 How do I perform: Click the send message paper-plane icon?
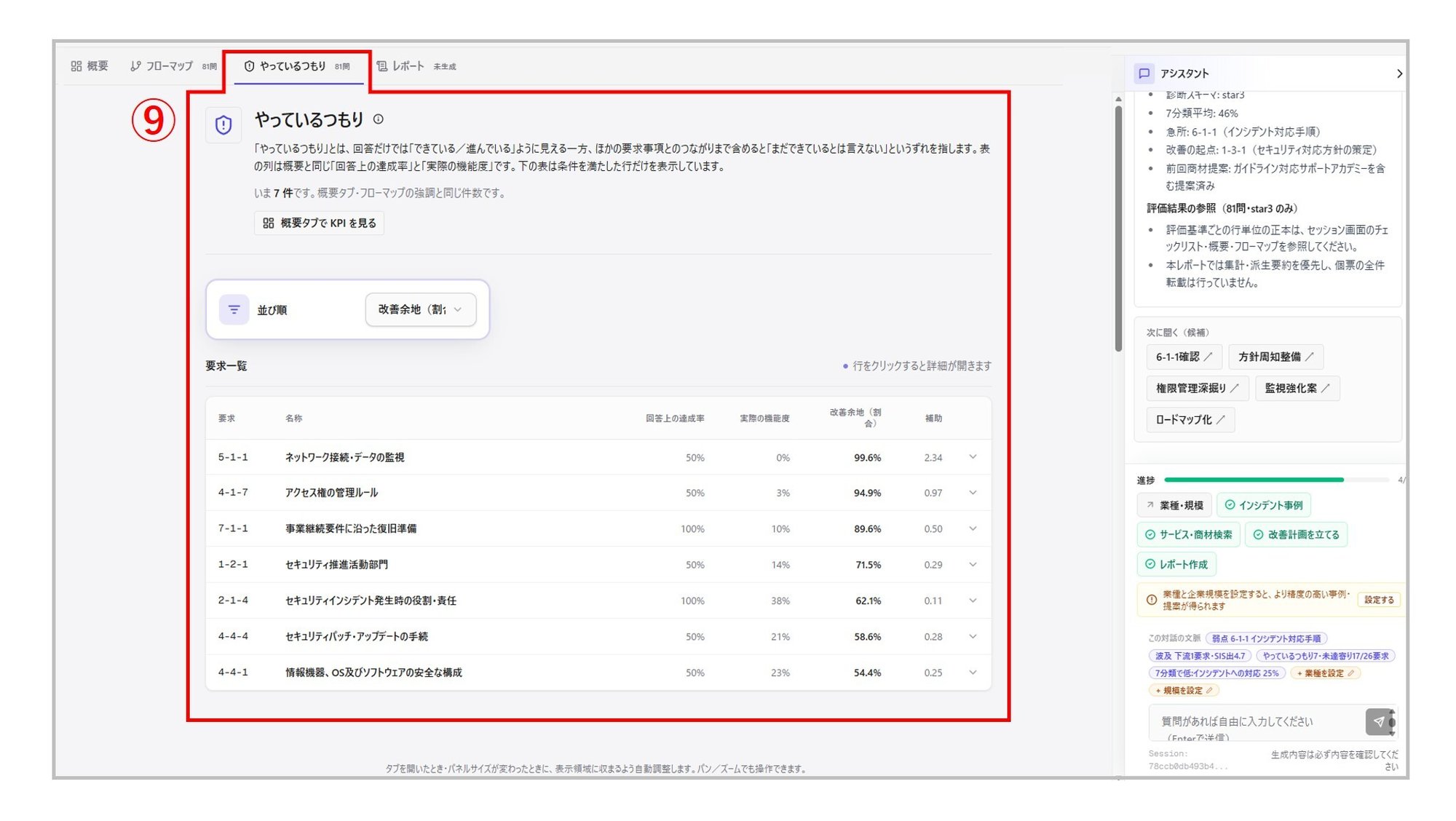coord(1379,722)
